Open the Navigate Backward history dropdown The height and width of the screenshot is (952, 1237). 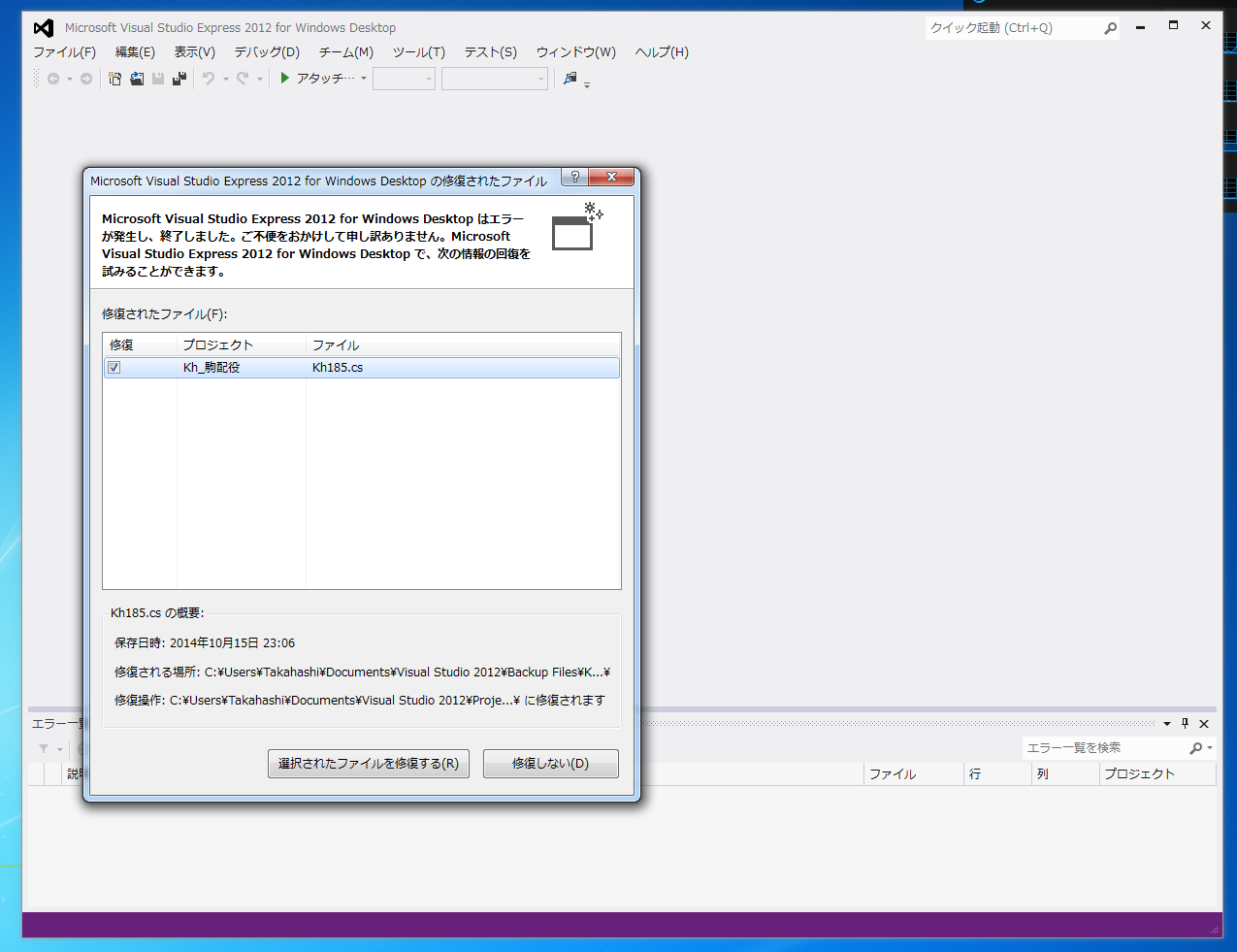tap(69, 80)
